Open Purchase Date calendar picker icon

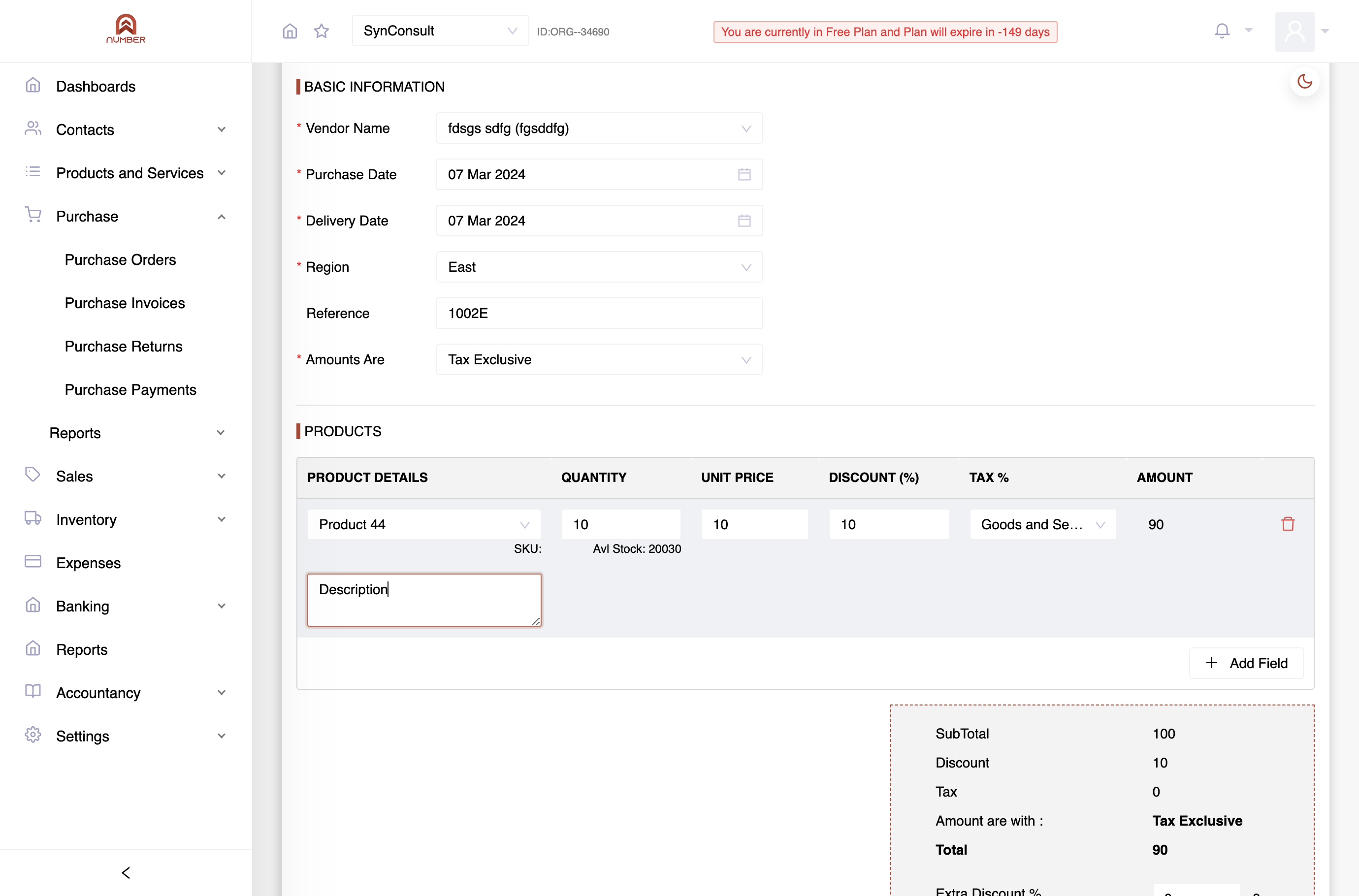744,174
